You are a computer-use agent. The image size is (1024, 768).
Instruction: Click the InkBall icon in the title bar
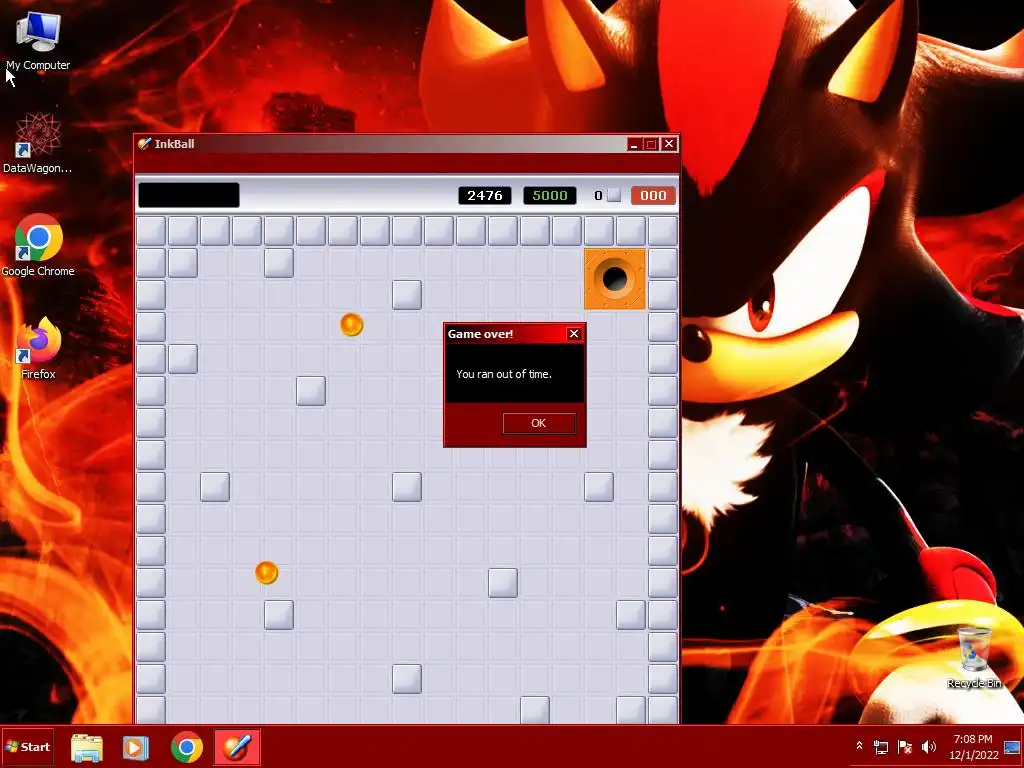point(144,144)
